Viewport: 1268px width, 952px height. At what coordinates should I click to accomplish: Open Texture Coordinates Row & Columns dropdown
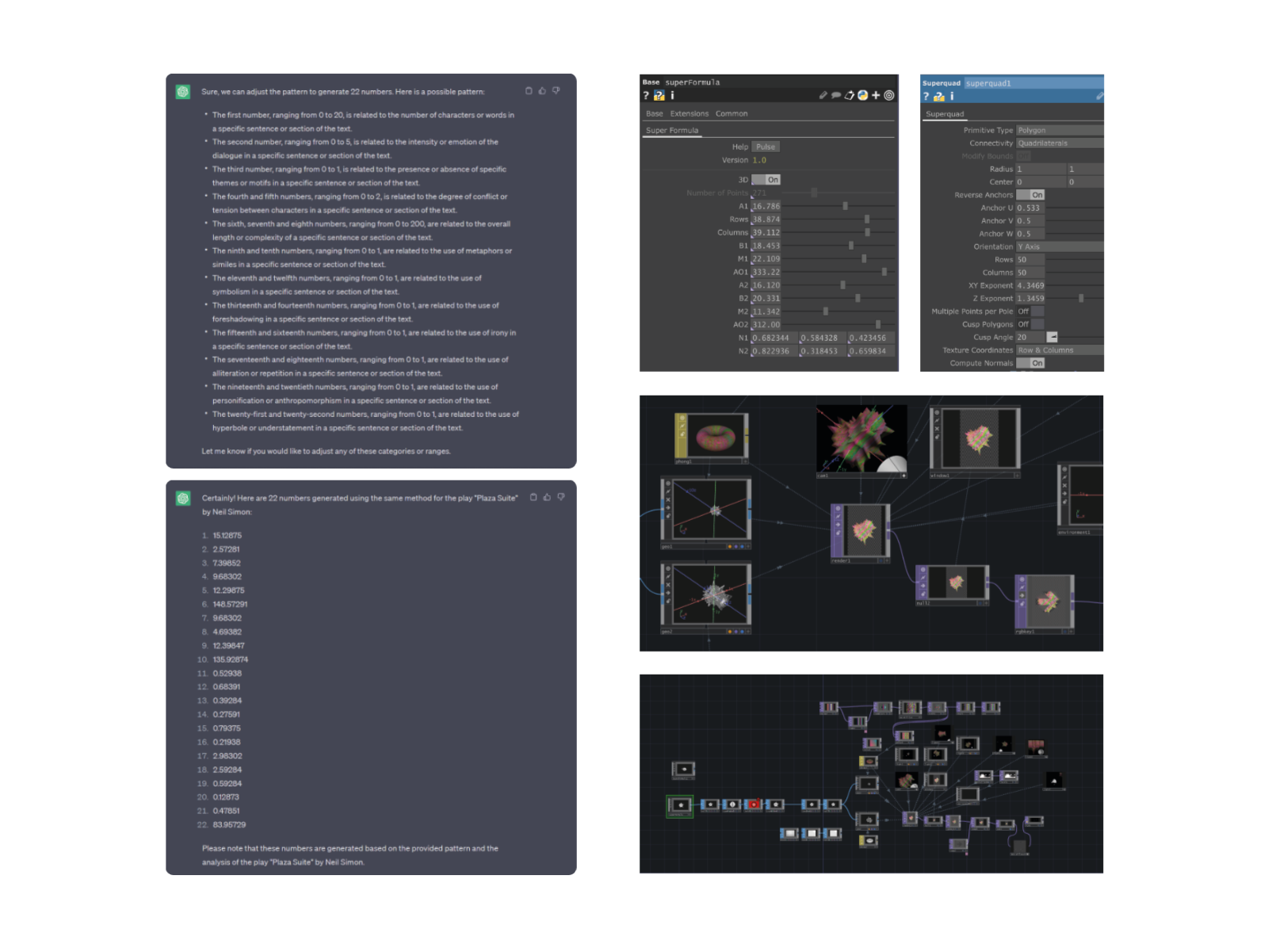[1060, 350]
